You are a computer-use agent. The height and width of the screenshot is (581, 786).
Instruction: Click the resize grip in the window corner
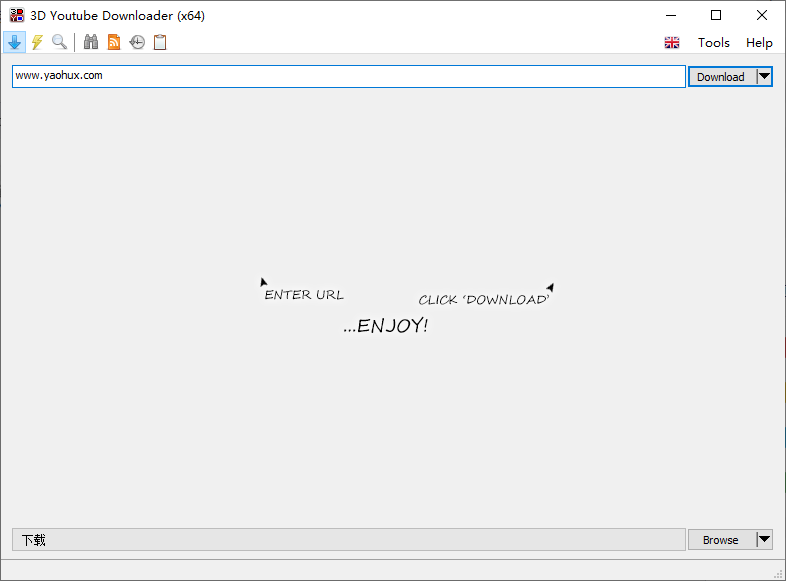778,573
